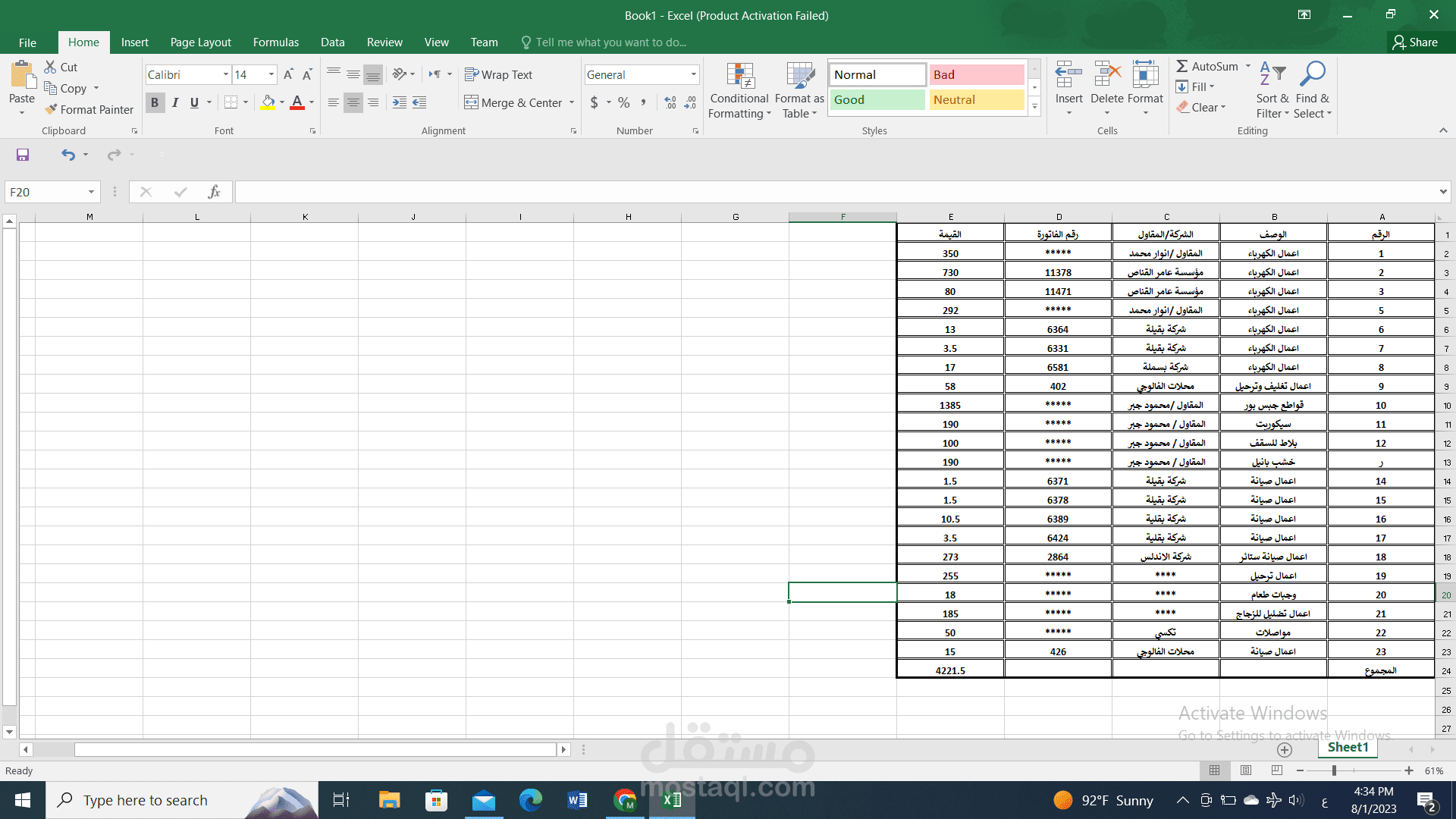This screenshot has height=819, width=1456.
Task: Click the Format Painter brush icon
Action: (52, 109)
